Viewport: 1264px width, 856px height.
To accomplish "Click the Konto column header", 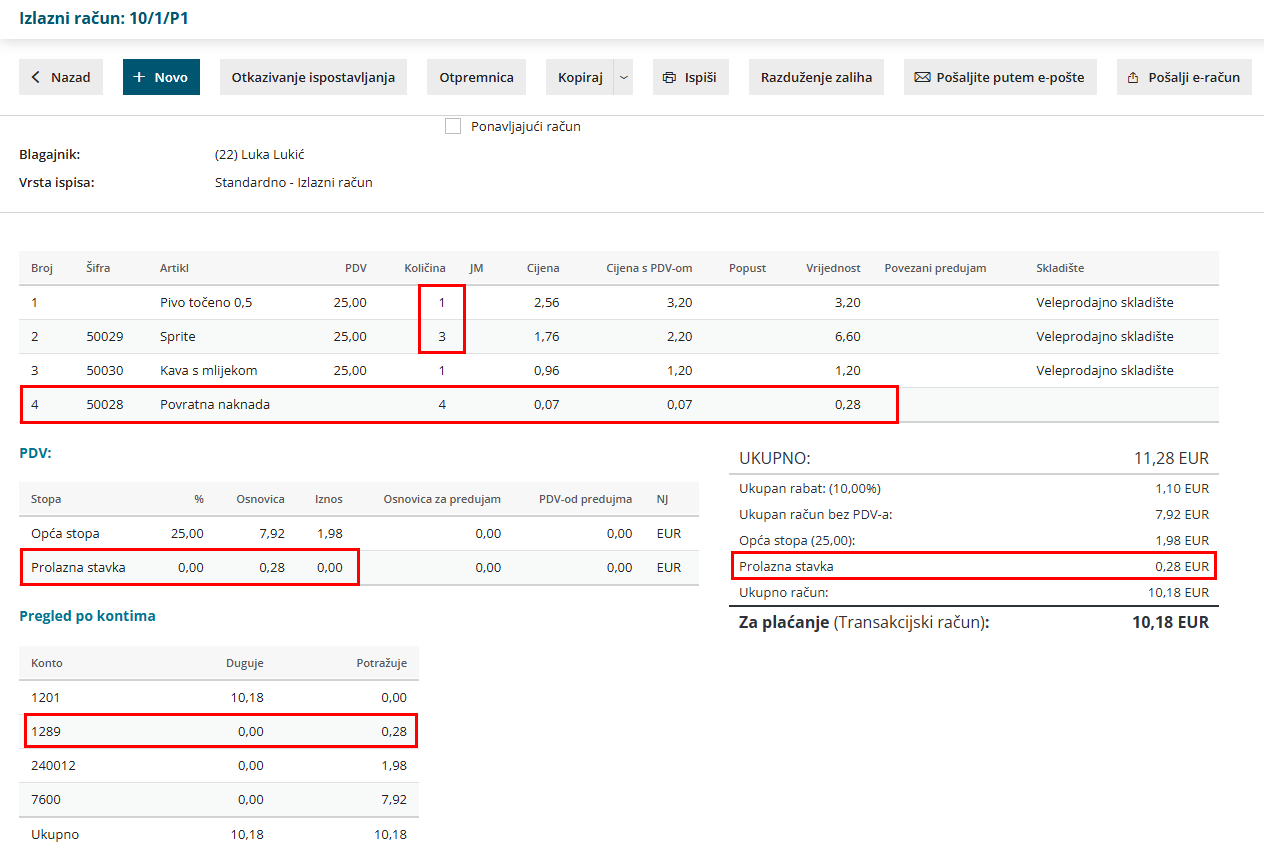I will pyautogui.click(x=46, y=663).
